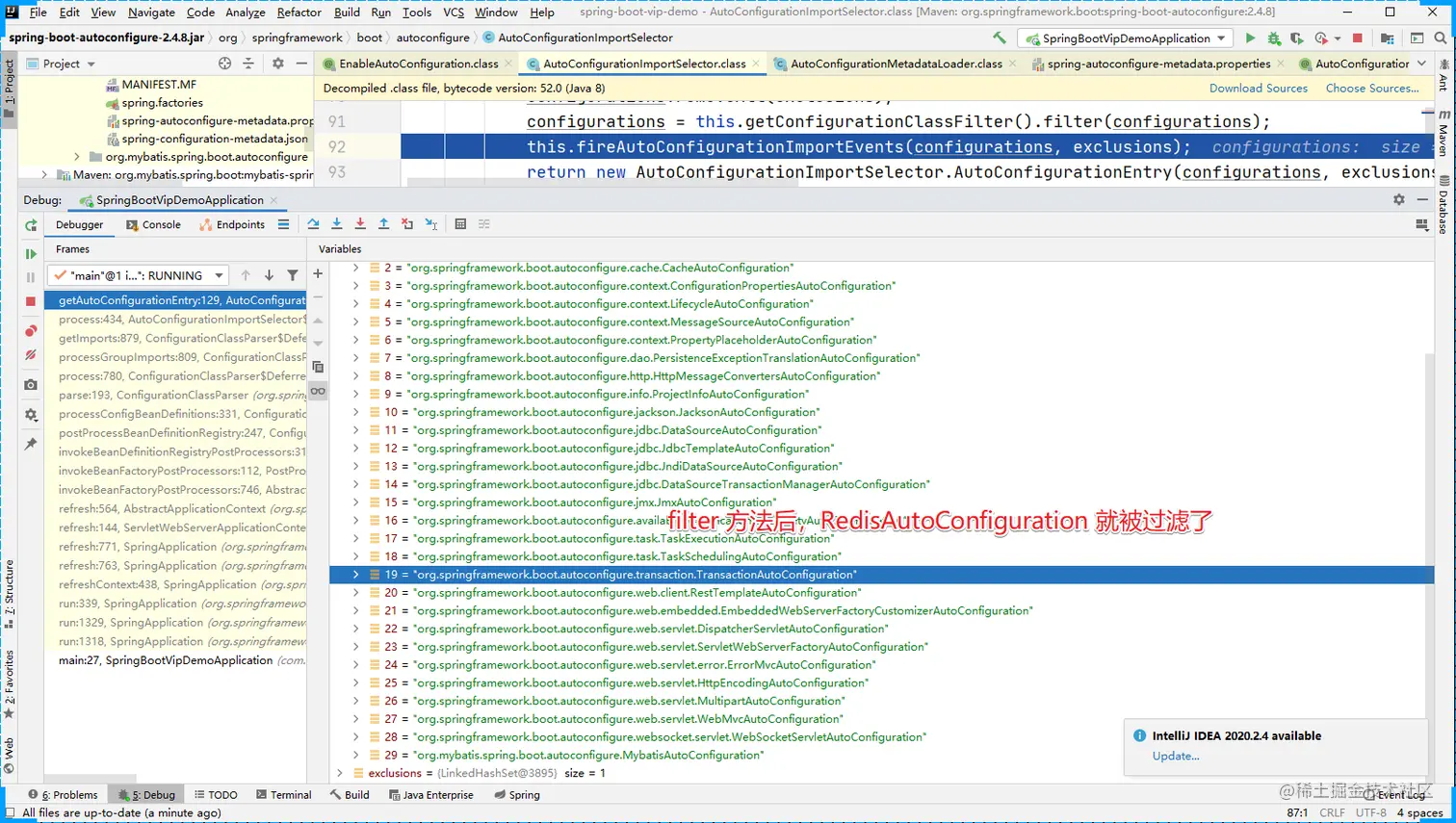Image resolution: width=1456 pixels, height=823 pixels.
Task: Open SpringBootVipDemoApplication run configuration dropdown
Action: coord(1127,39)
